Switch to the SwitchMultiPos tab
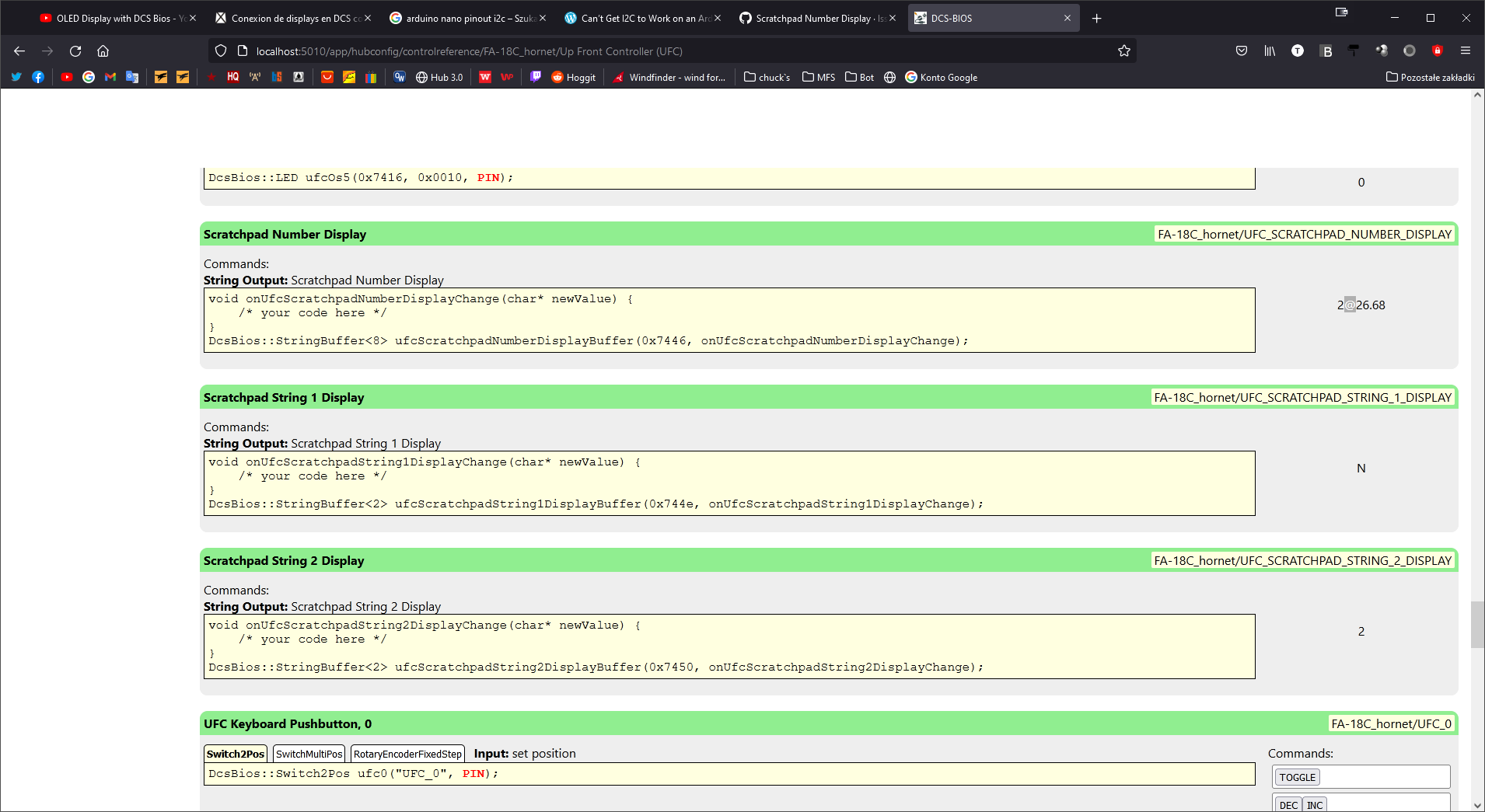The height and width of the screenshot is (812, 1485). coord(308,753)
